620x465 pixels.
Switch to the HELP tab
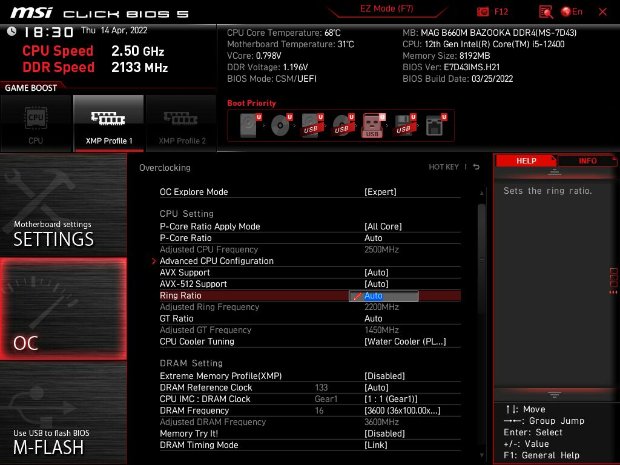click(x=526, y=161)
